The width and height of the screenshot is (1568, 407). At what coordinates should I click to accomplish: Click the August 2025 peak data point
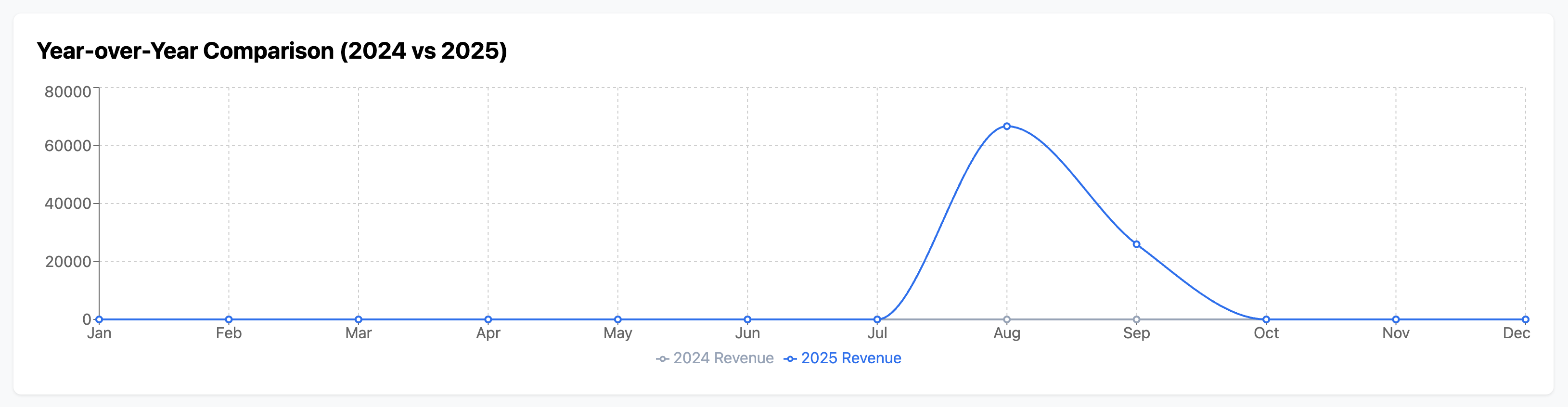click(x=1007, y=127)
